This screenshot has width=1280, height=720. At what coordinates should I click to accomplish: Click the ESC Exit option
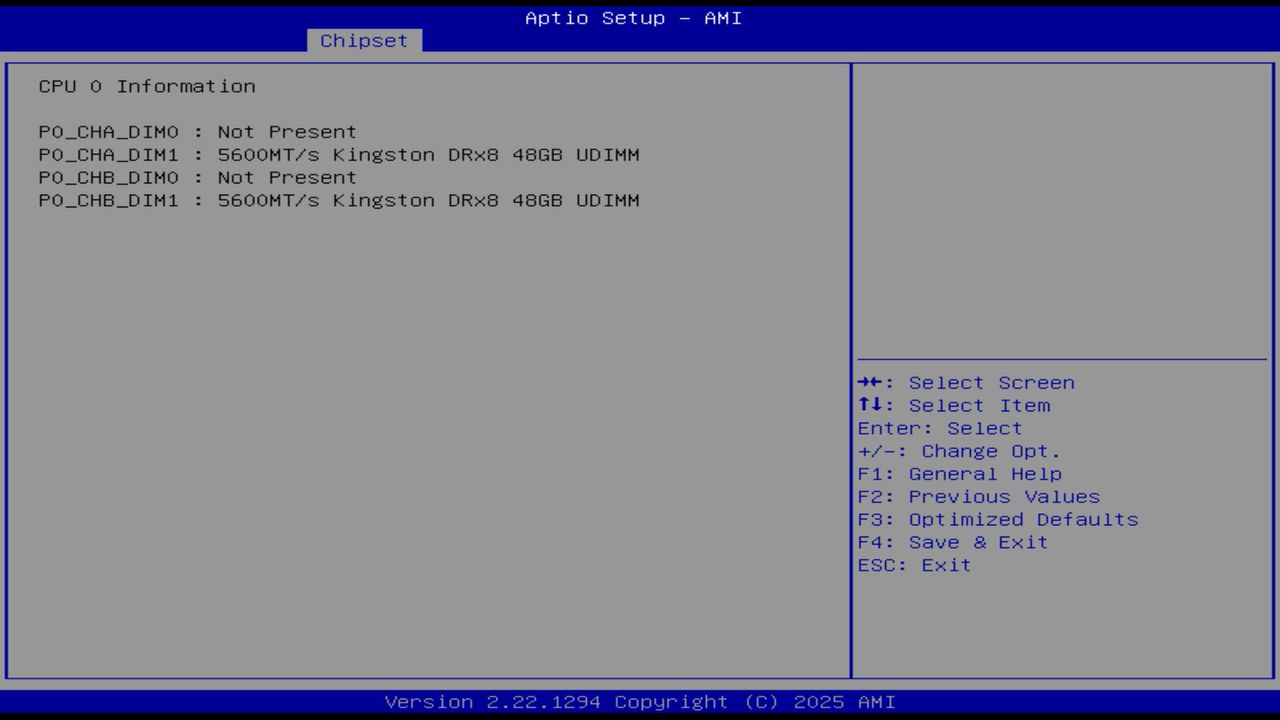tap(914, 565)
